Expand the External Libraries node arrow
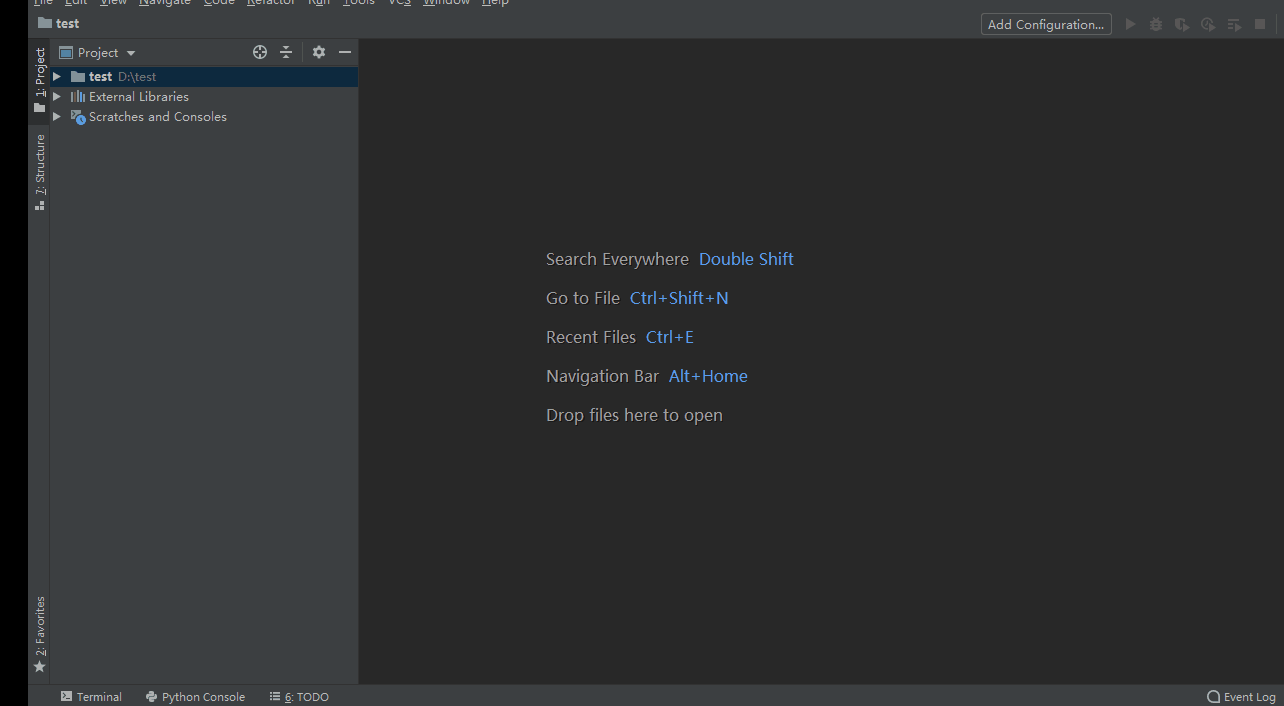 pos(57,96)
